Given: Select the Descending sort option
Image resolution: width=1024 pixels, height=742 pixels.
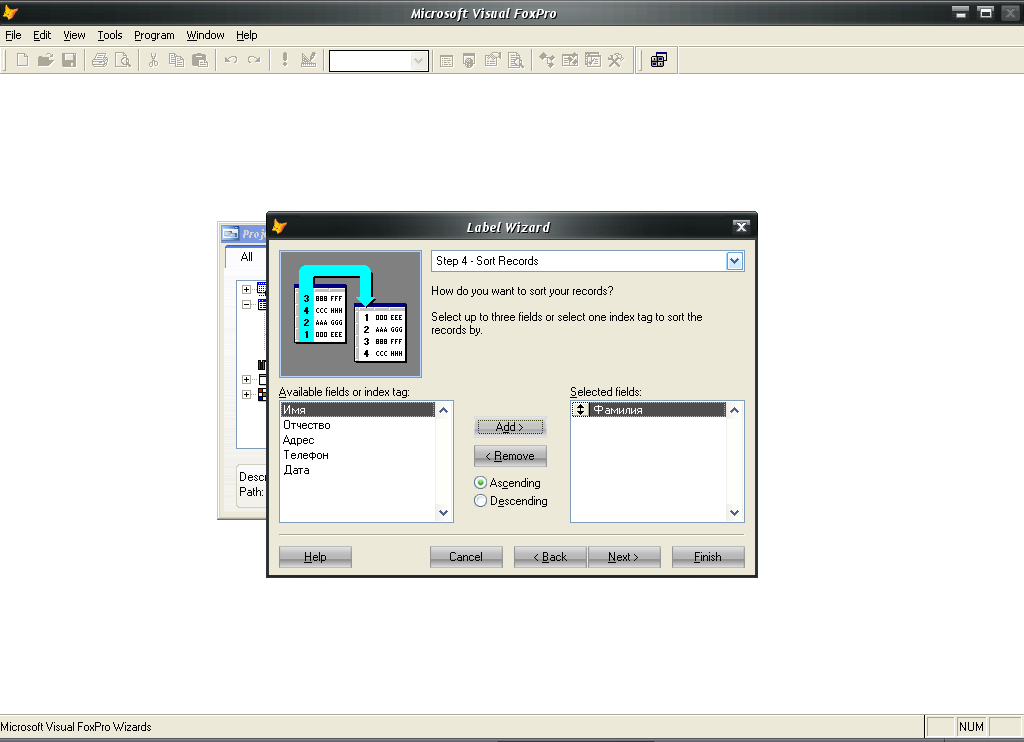Looking at the screenshot, I should (x=481, y=501).
